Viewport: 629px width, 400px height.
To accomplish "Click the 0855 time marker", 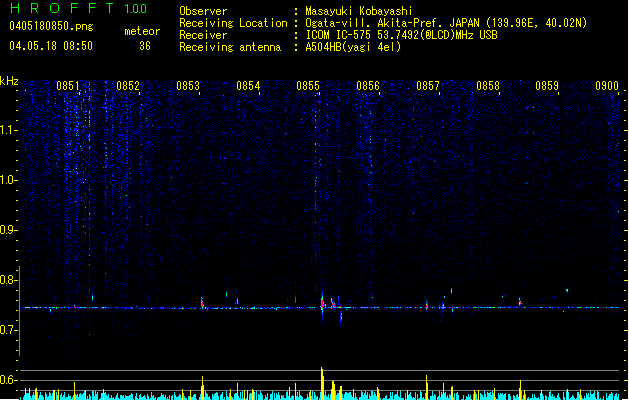I will (308, 86).
